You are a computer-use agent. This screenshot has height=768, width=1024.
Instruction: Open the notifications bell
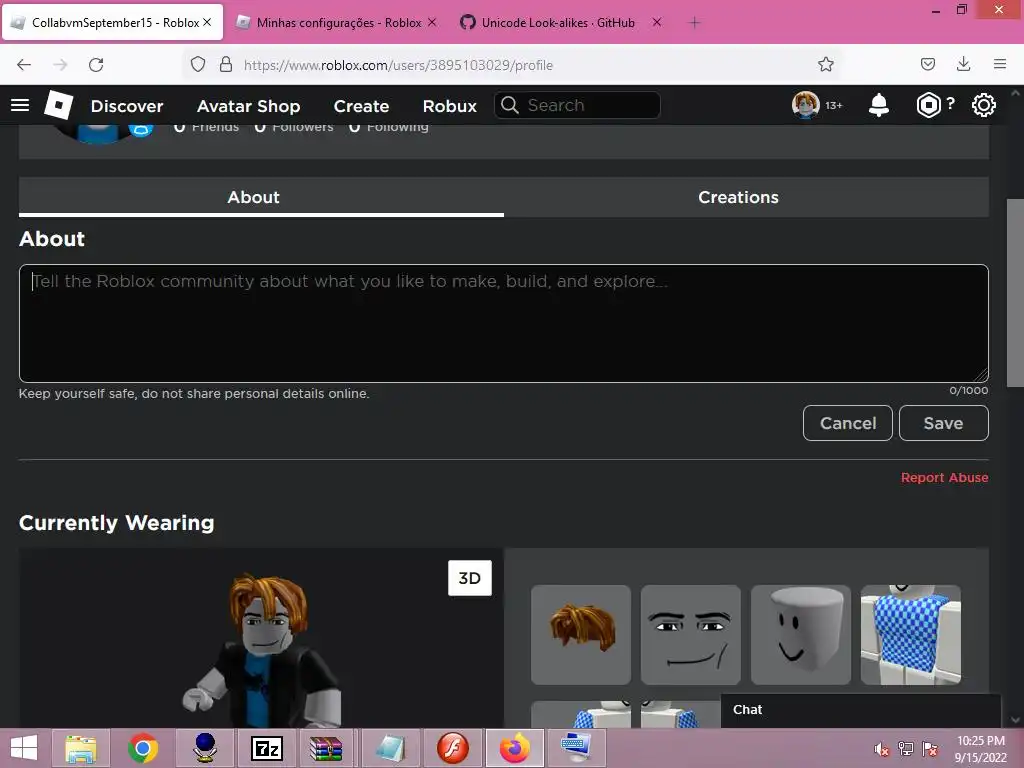coord(879,105)
